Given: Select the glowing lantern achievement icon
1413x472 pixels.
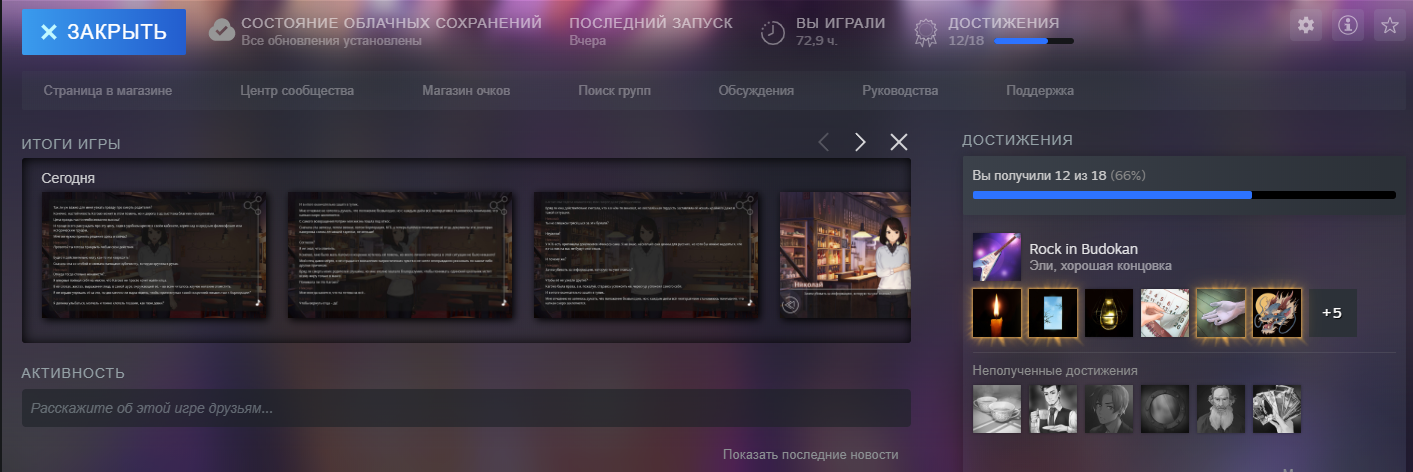Looking at the screenshot, I should 1109,313.
